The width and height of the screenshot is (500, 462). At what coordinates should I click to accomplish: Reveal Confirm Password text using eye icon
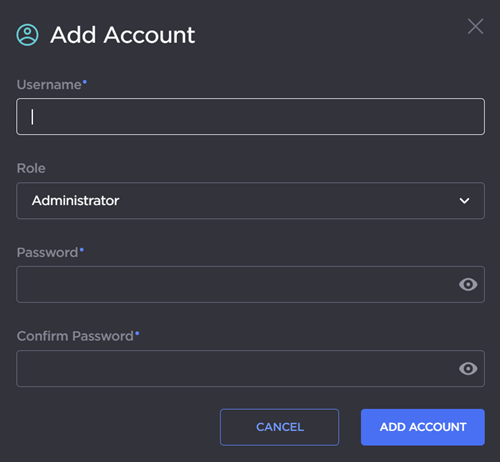[x=468, y=368]
